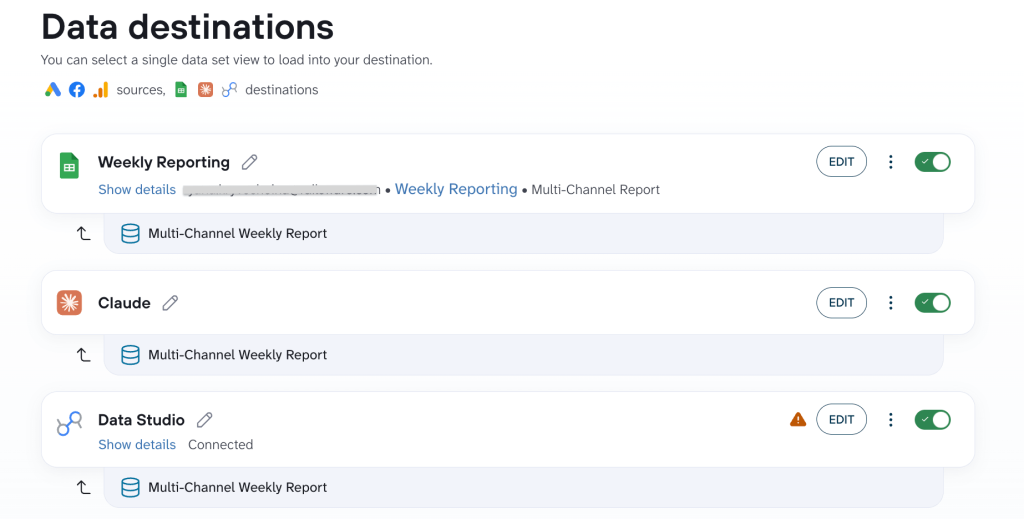Click the orange warning triangle on Data Studio
Image resolution: width=1024 pixels, height=519 pixels.
click(798, 419)
